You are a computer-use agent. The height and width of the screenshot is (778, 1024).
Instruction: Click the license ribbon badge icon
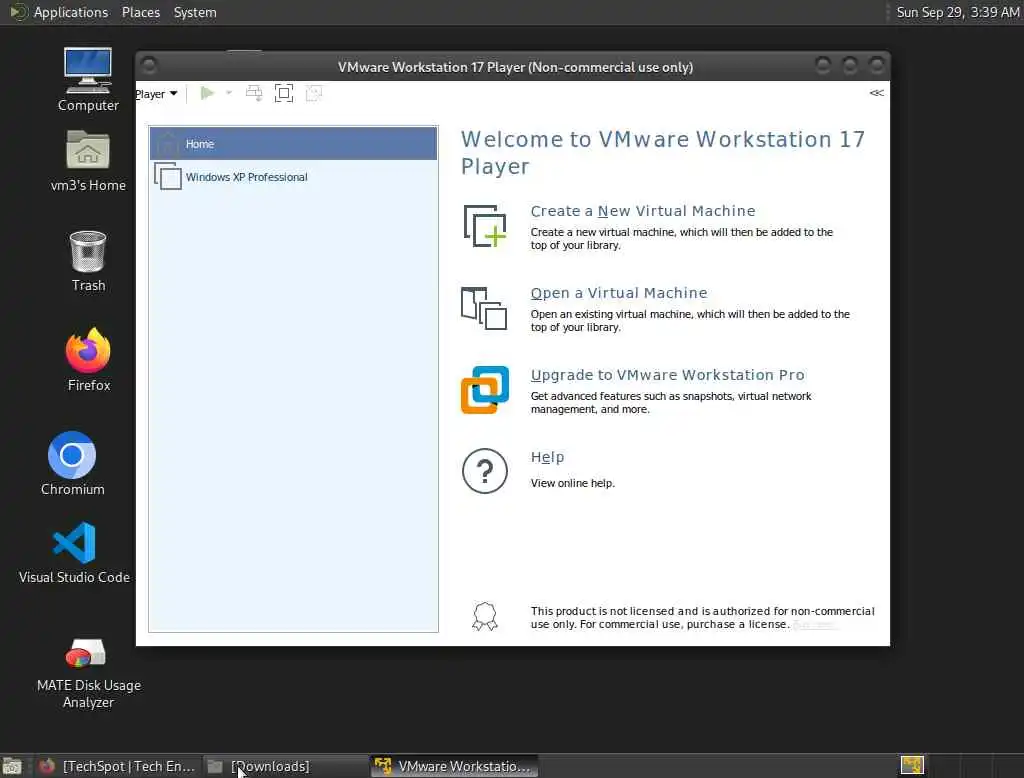click(485, 616)
